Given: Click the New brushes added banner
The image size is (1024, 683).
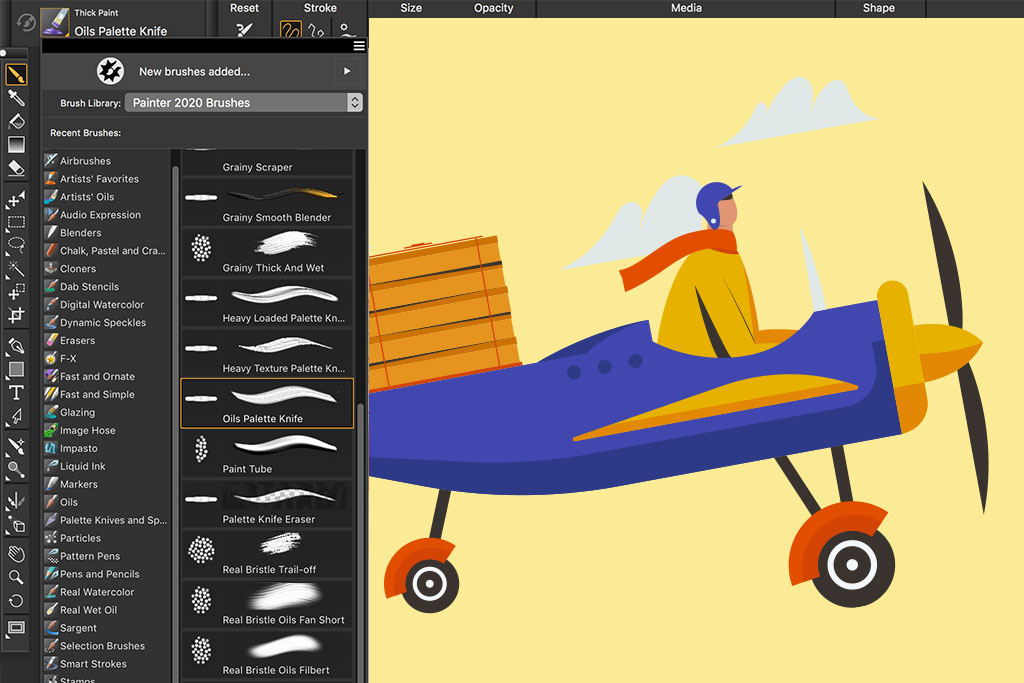Looking at the screenshot, I should (x=204, y=71).
